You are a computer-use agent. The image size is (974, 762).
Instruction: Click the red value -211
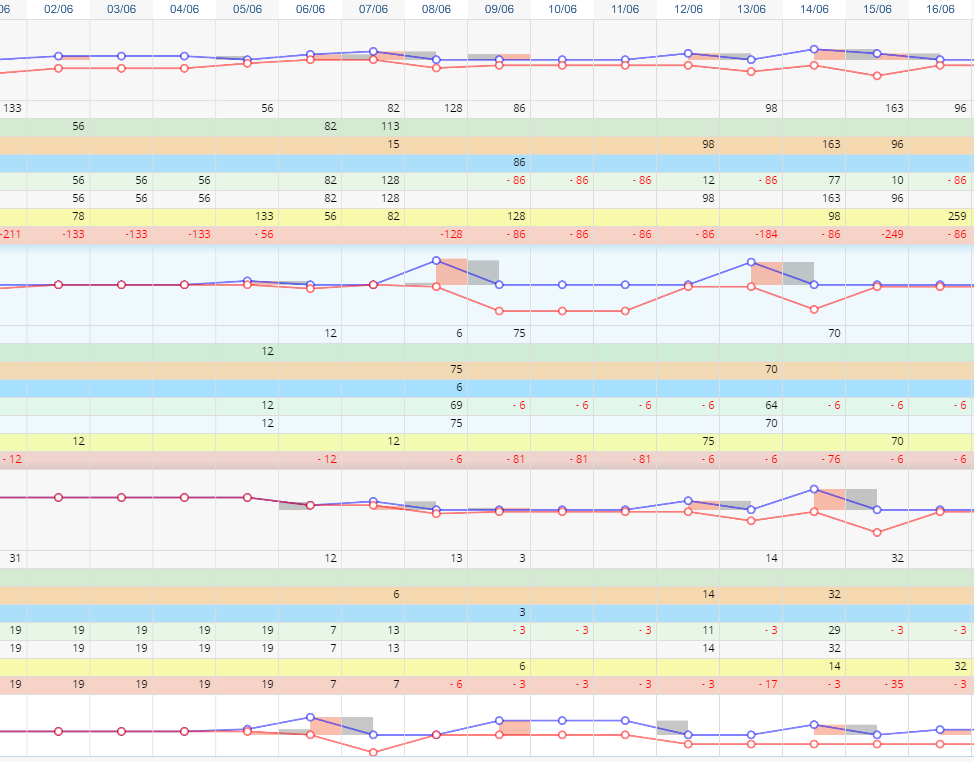point(11,234)
